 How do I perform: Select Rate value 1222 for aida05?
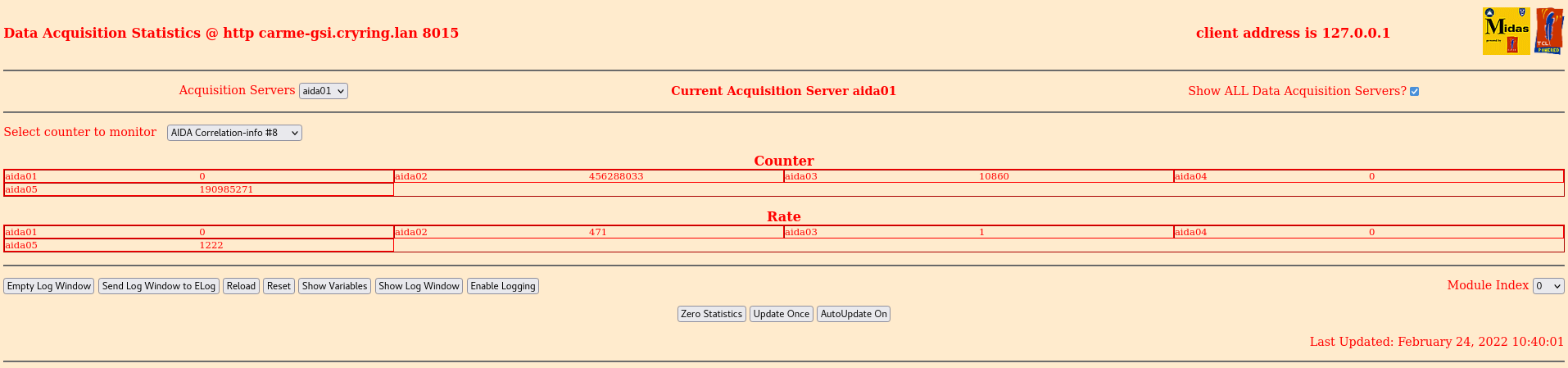point(211,245)
